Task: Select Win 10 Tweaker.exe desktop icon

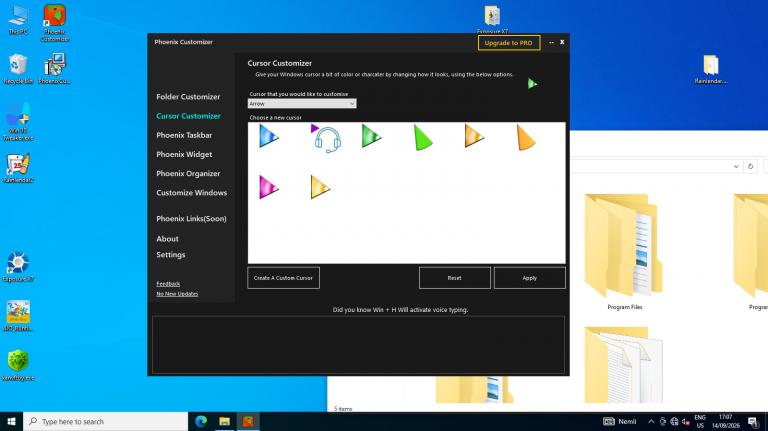Action: (19, 121)
